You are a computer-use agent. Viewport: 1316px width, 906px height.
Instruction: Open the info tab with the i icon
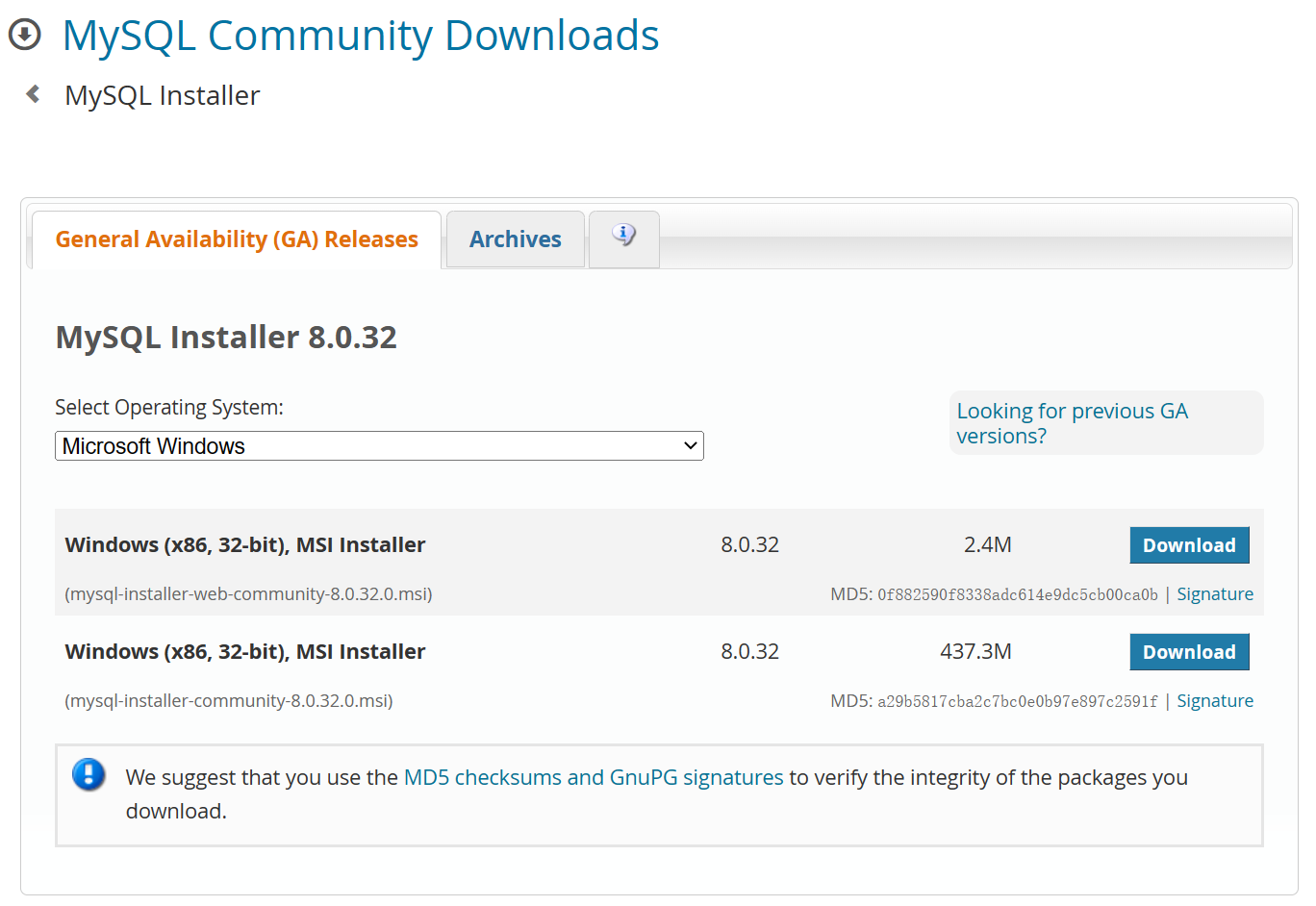[623, 234]
